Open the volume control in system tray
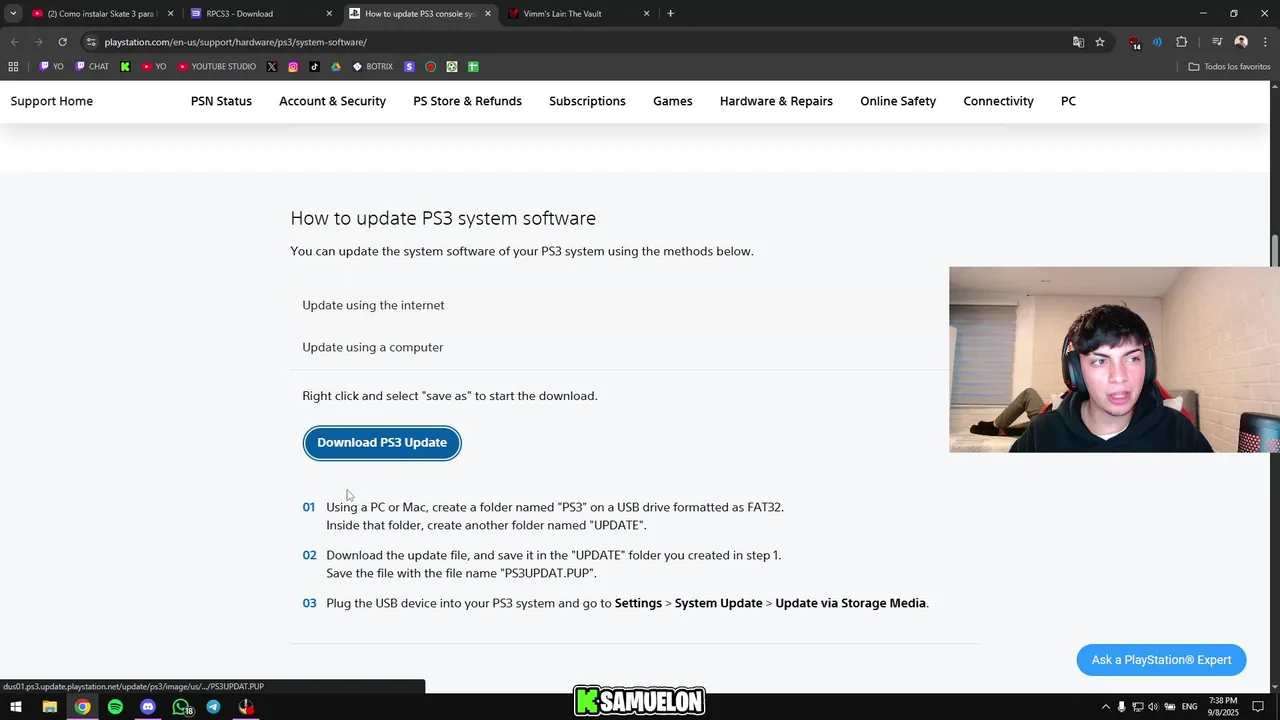 (1153, 707)
